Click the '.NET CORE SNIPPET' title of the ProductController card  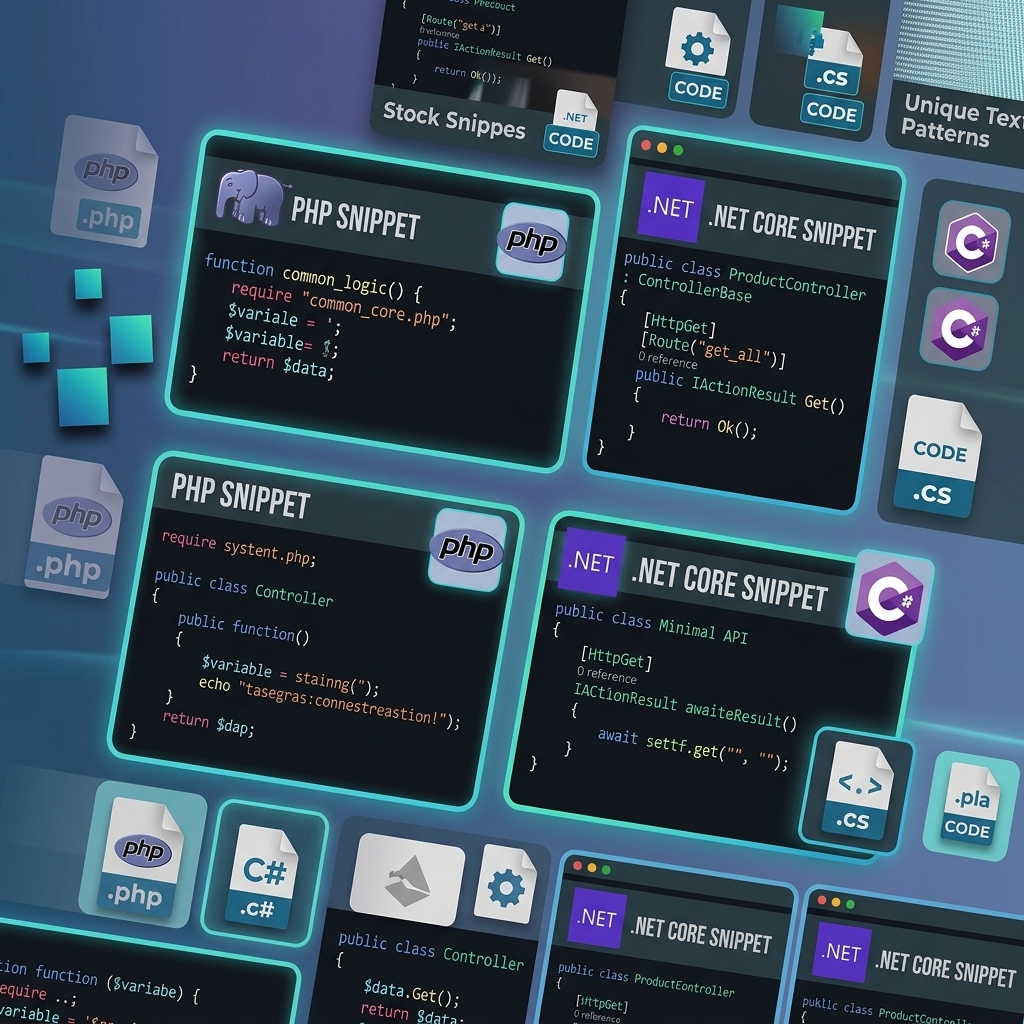click(x=792, y=229)
